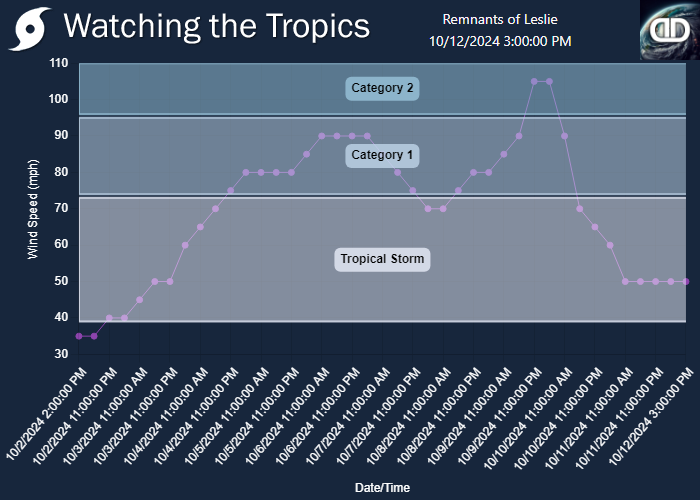700x500 pixels.
Task: Click the 10/12/2024 3:00:00 PM axis label
Action: tap(653, 415)
